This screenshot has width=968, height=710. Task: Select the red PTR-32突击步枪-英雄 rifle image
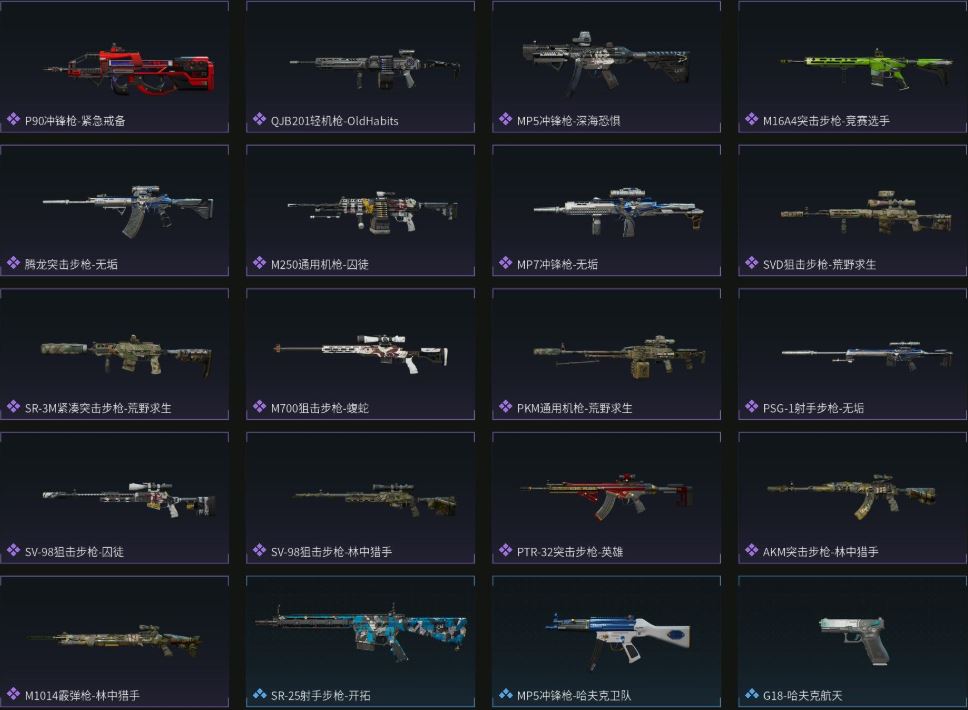pos(606,496)
